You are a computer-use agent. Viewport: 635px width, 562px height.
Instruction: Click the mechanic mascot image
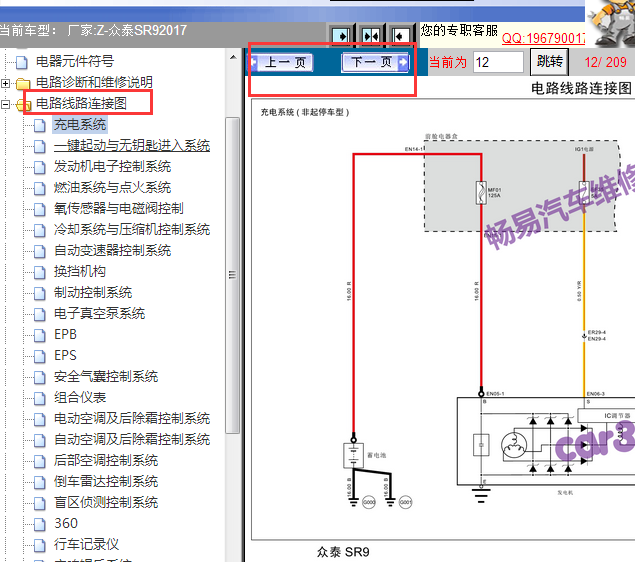click(612, 23)
